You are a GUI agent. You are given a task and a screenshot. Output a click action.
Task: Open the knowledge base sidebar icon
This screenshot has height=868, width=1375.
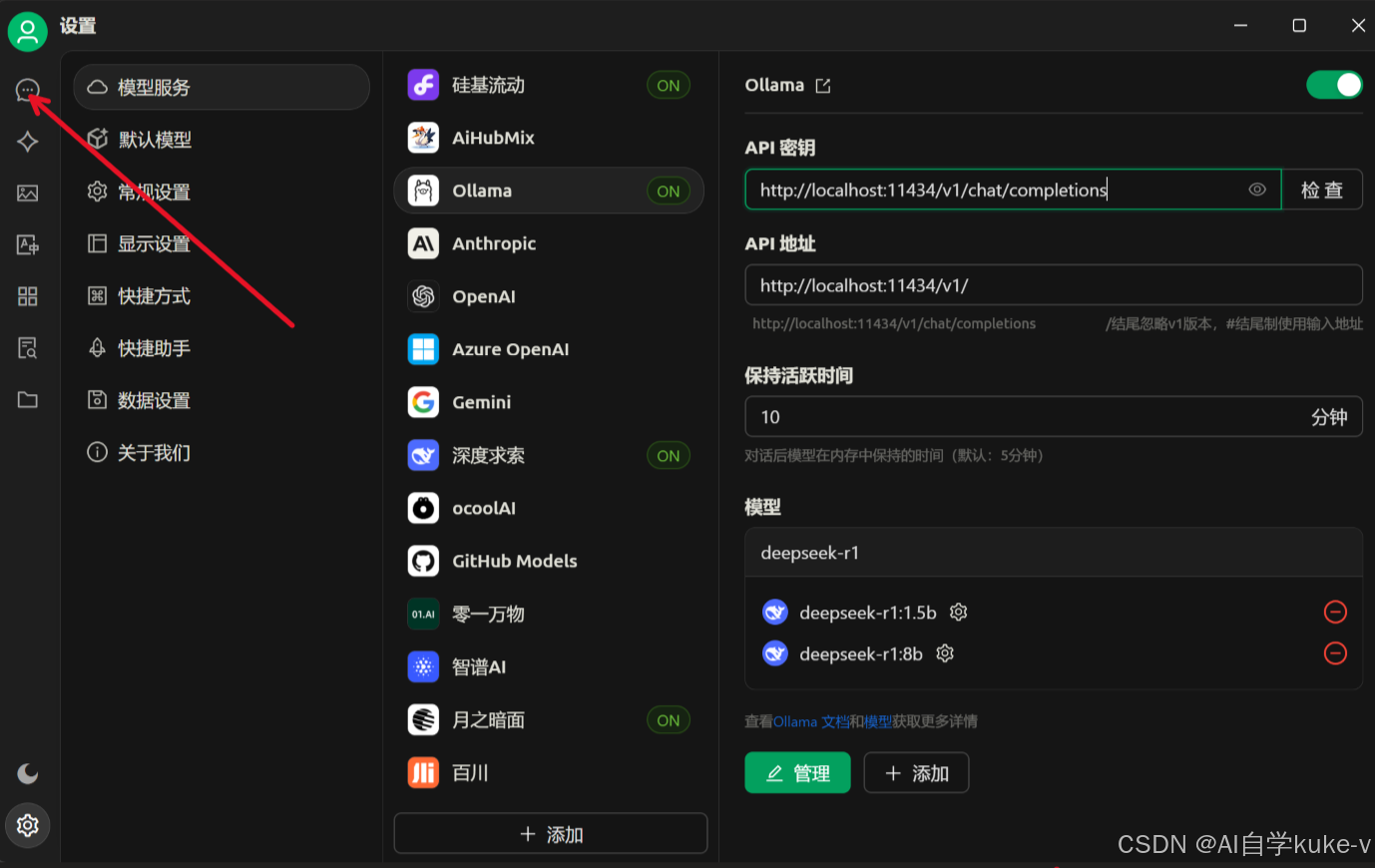click(x=28, y=348)
